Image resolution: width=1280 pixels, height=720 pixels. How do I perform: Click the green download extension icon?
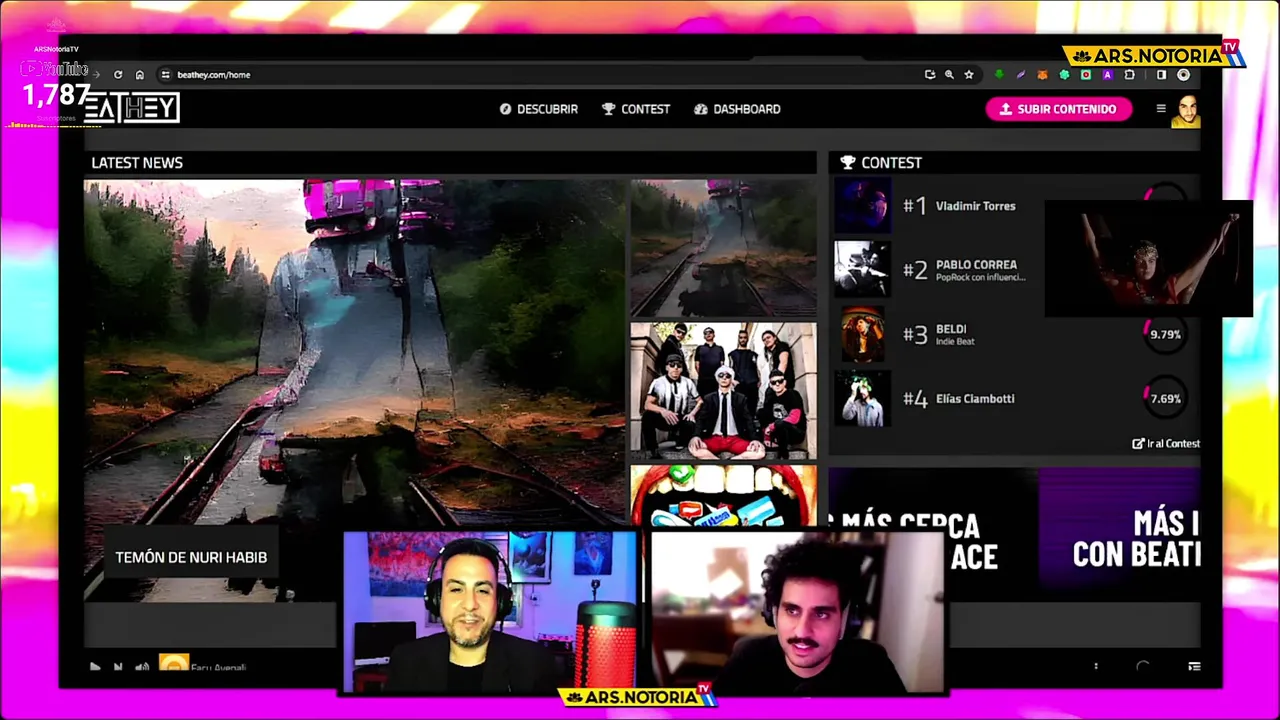[999, 74]
